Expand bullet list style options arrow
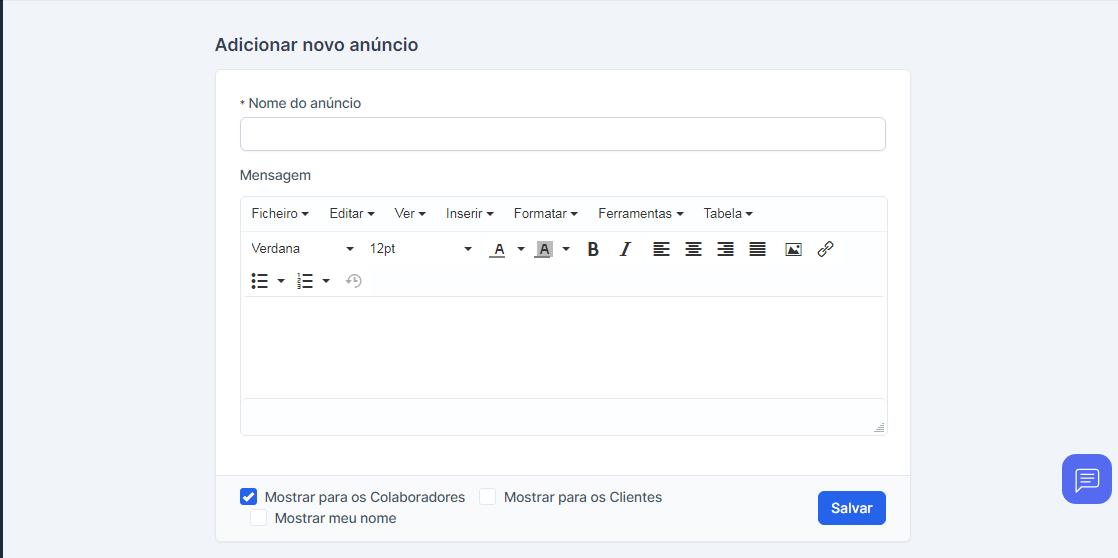The width and height of the screenshot is (1118, 558). tap(281, 282)
